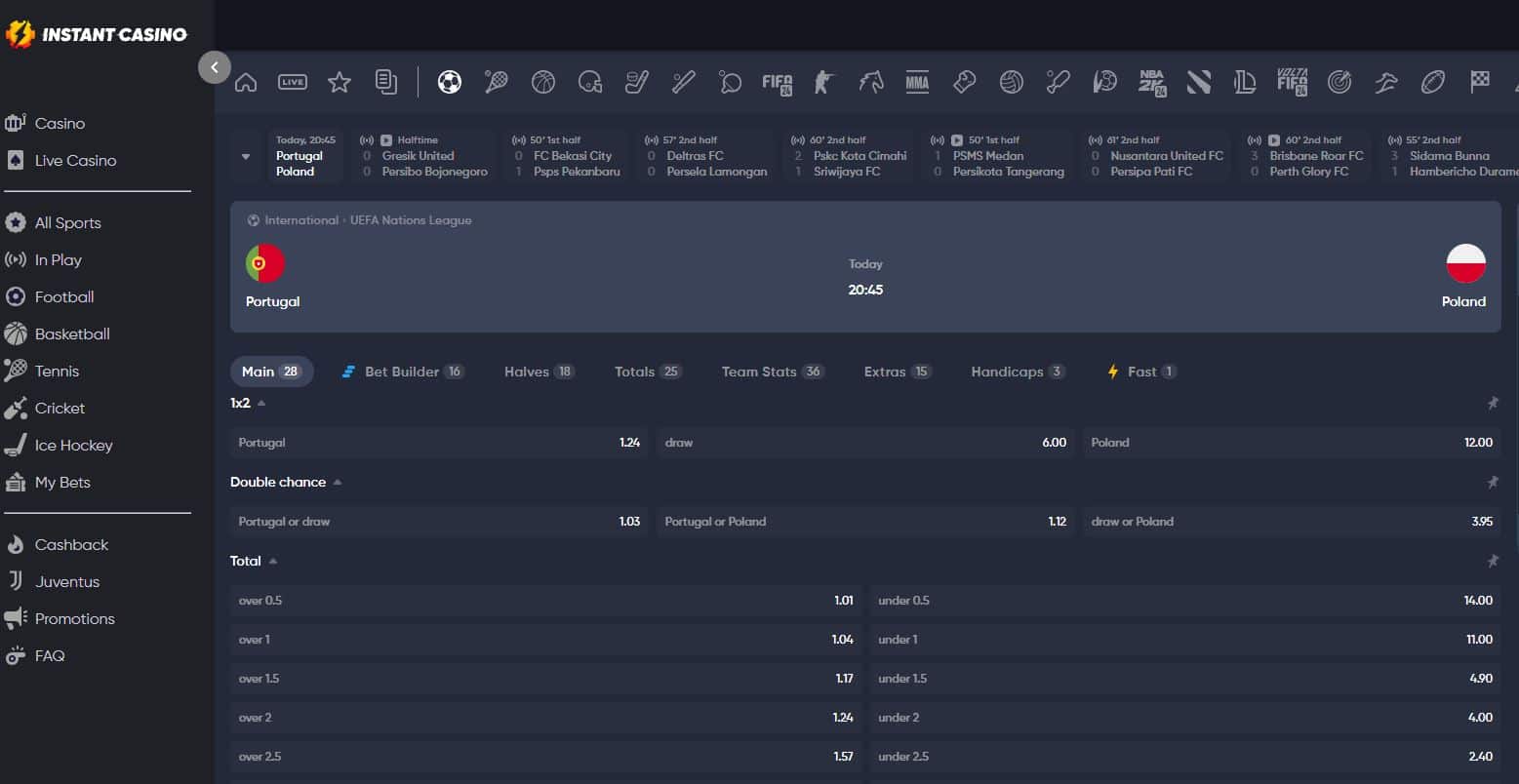This screenshot has width=1519, height=784.
Task: Bet on Poland at 12.00
Action: (x=1292, y=443)
